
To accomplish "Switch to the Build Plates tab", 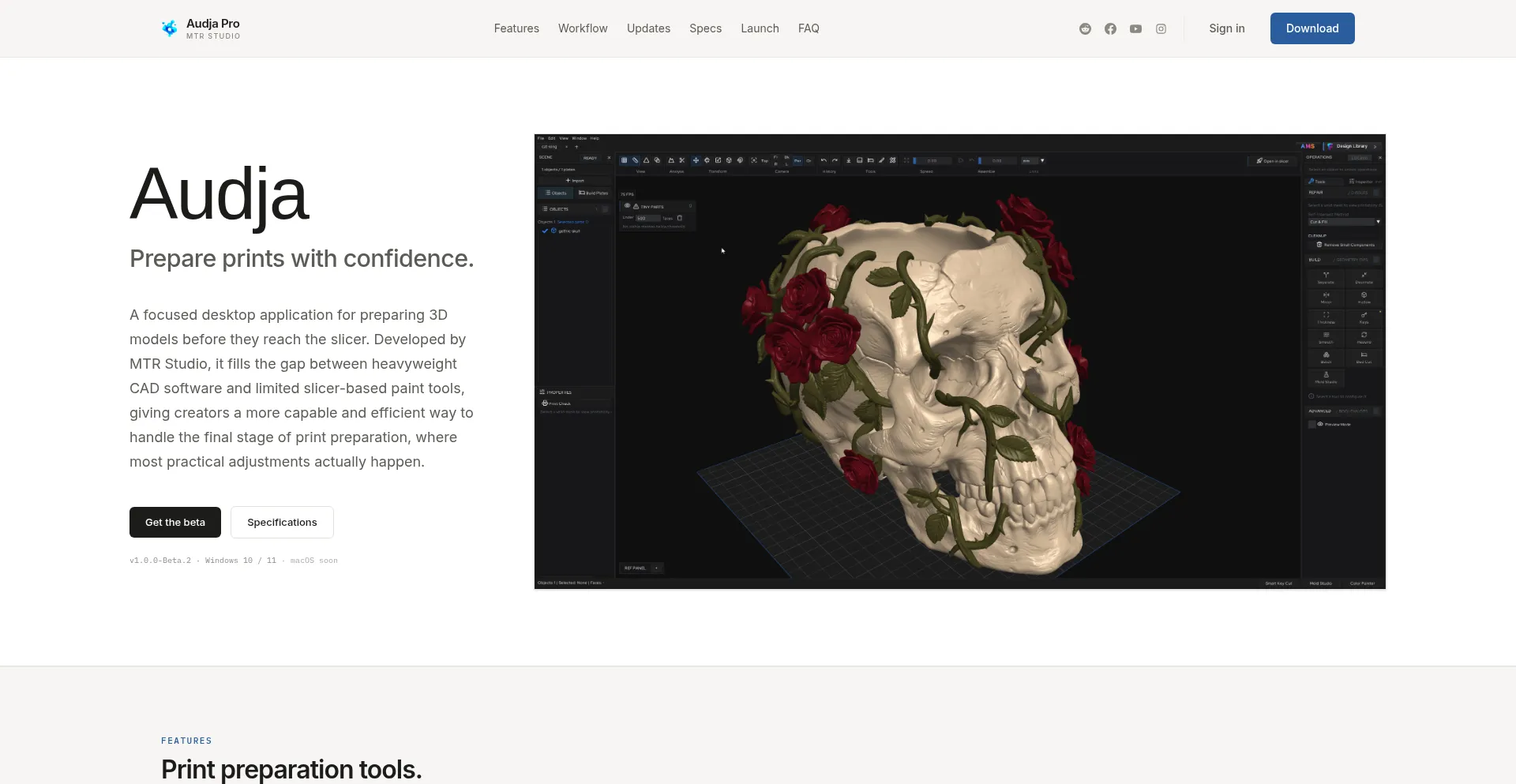I will pyautogui.click(x=593, y=193).
